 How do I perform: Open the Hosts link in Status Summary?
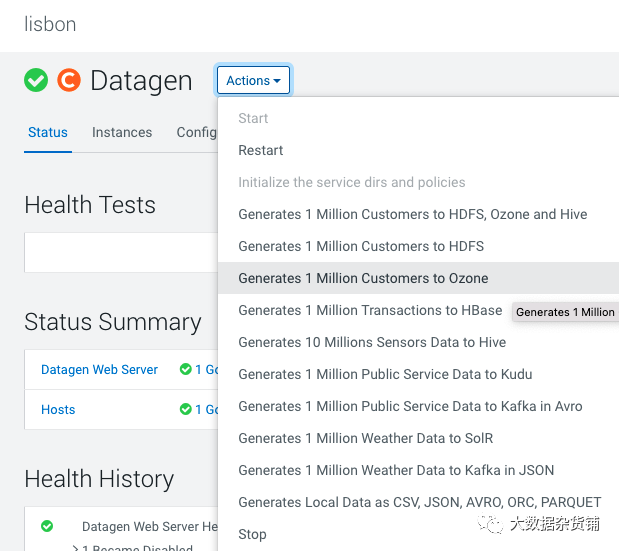click(x=58, y=409)
